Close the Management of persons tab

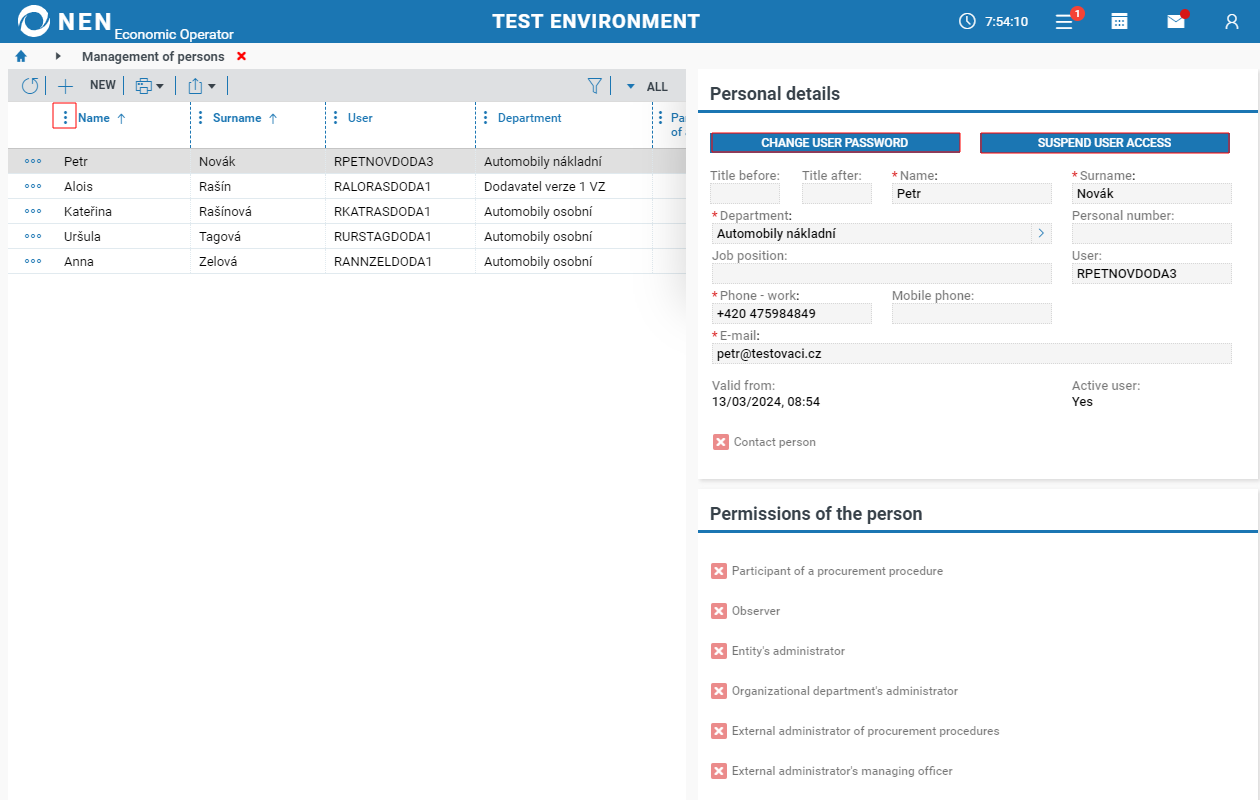pos(241,57)
